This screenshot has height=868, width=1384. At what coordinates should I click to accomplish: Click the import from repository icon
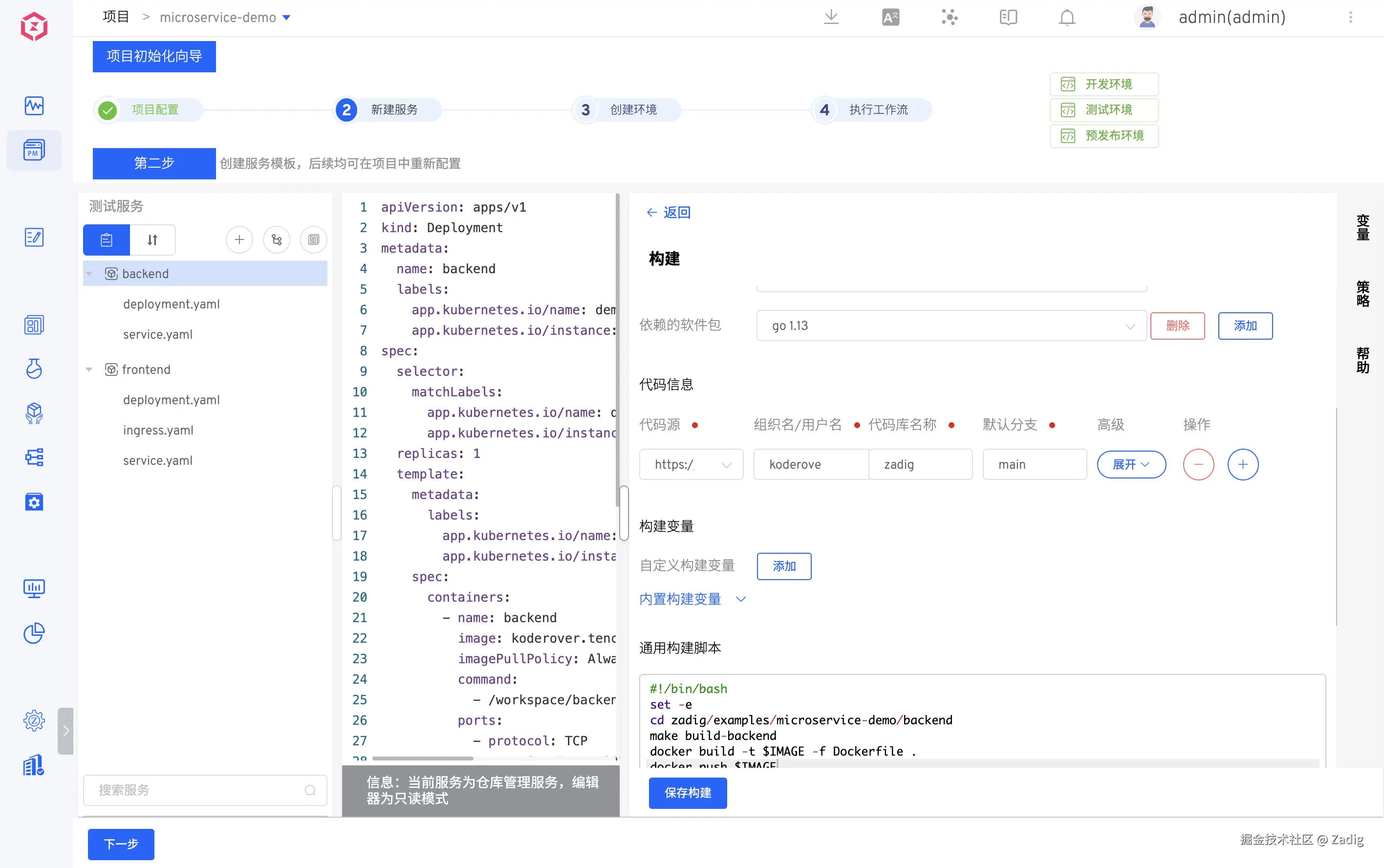pyautogui.click(x=277, y=240)
